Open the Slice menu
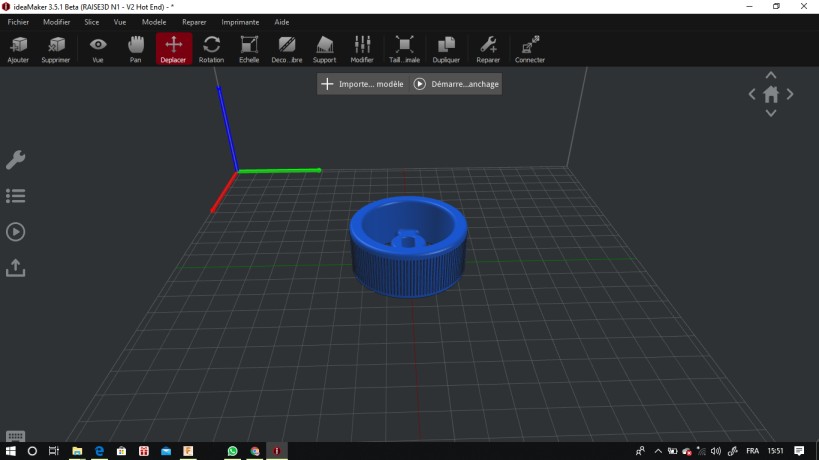Image resolution: width=819 pixels, height=460 pixels. point(91,22)
